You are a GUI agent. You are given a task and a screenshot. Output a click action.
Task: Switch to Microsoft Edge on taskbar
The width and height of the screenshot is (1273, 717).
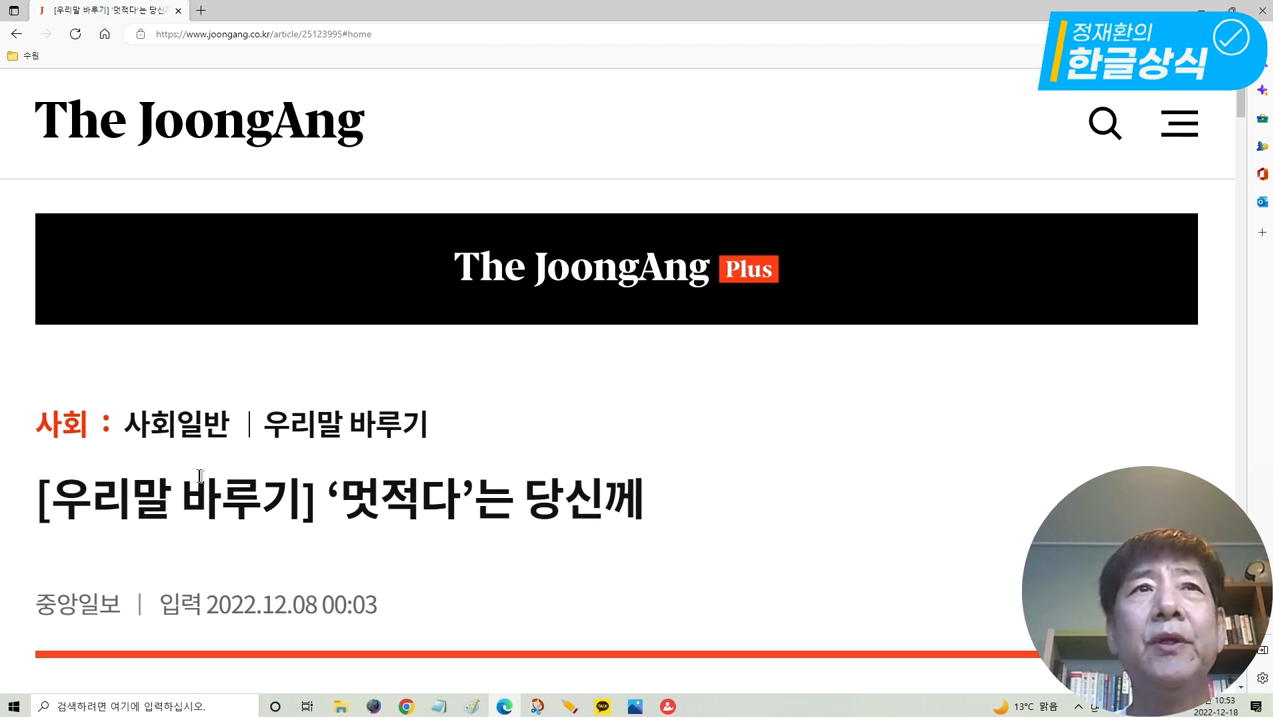click(504, 706)
